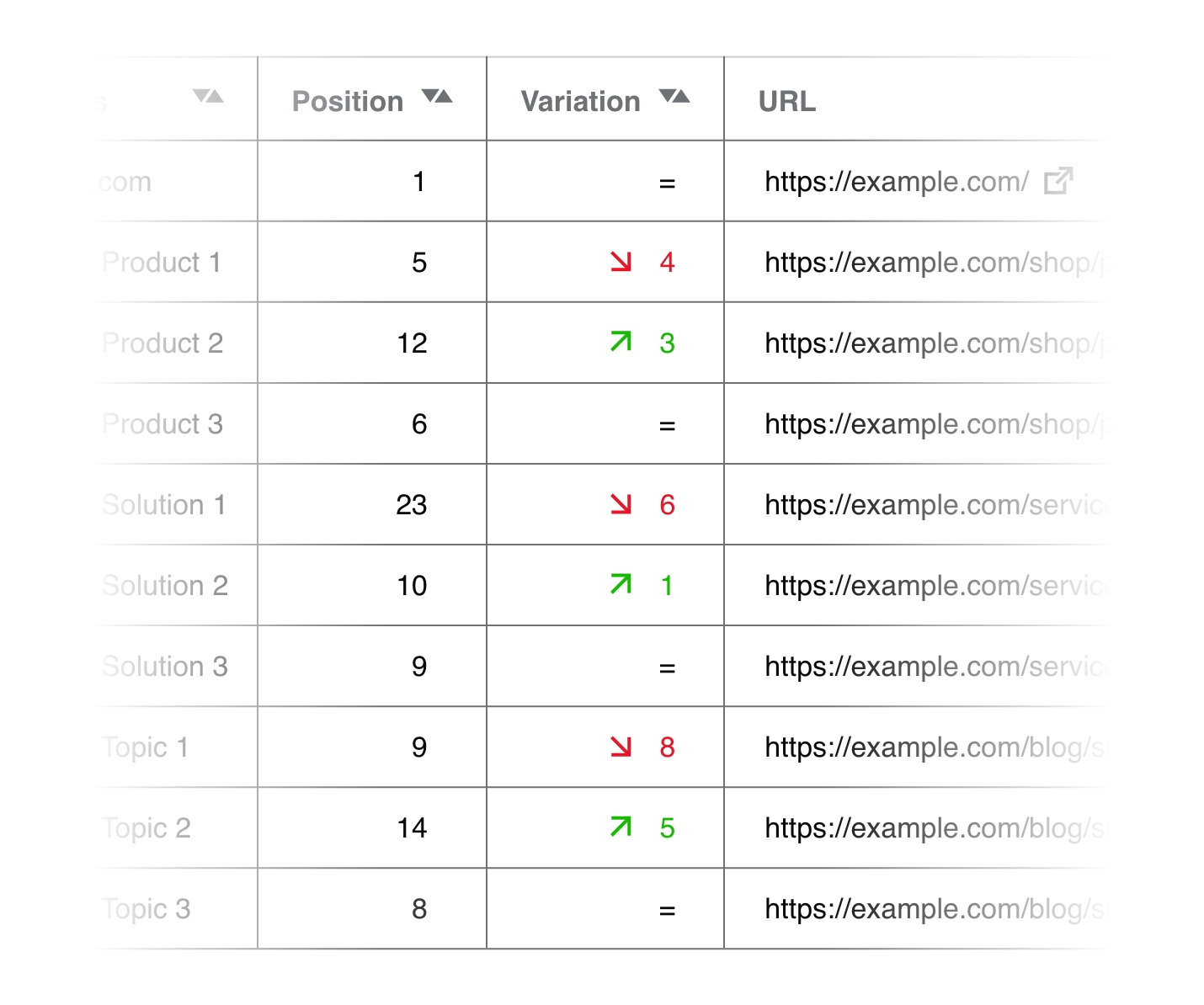Open the Product 1 shop URL link
Image resolution: width=1204 pixels, height=1005 pixels.
coord(935,263)
